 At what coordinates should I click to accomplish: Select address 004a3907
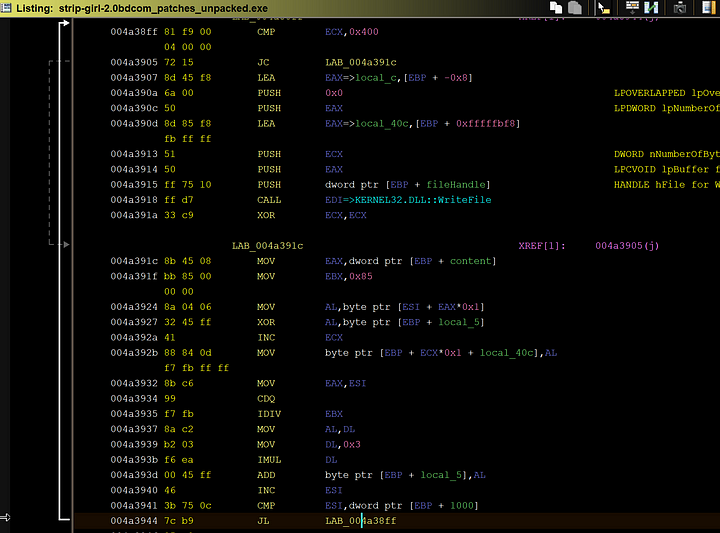click(134, 78)
